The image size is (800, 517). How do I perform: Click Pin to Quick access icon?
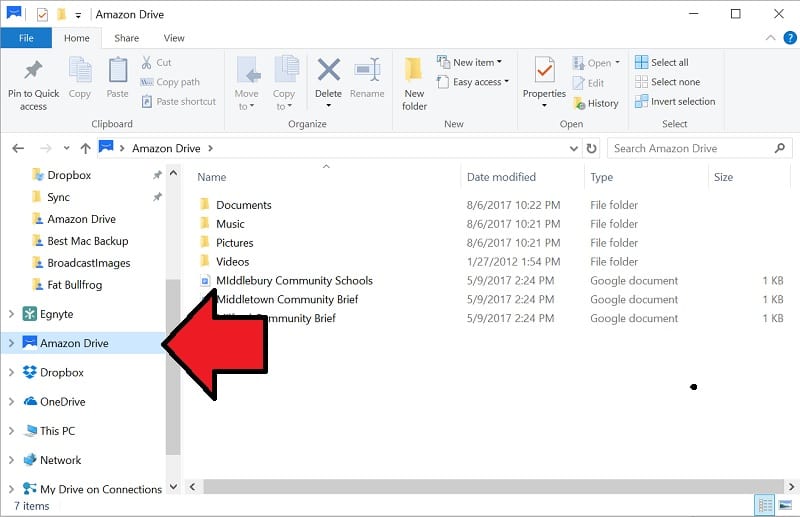coord(33,70)
